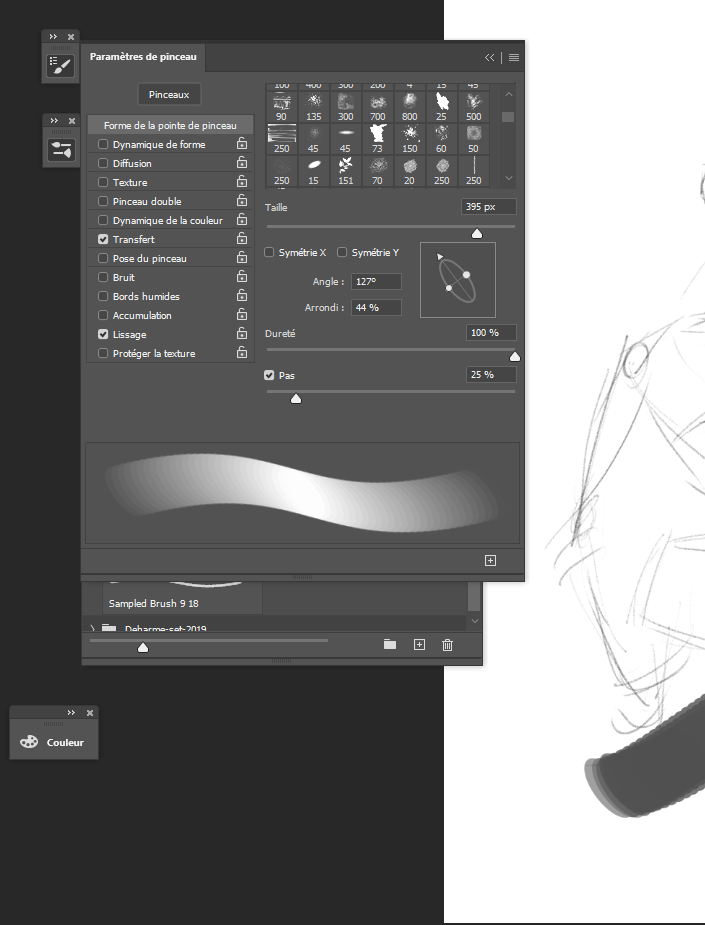Enable the Diffusion checkbox

pyautogui.click(x=103, y=163)
